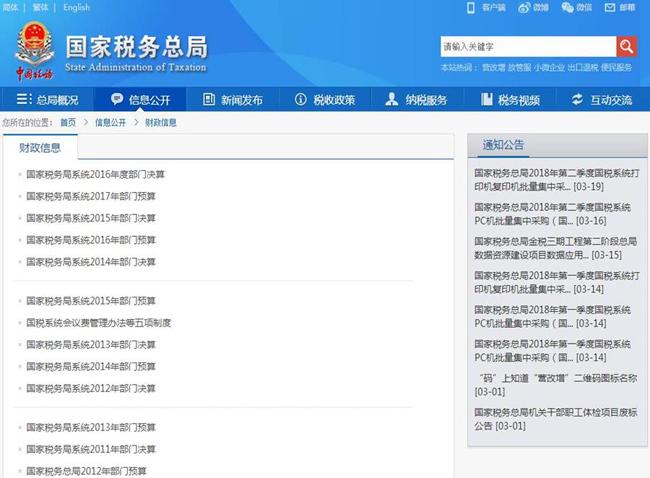Click the 税收政策 info circle icon
The width and height of the screenshot is (650, 478).
tap(301, 99)
